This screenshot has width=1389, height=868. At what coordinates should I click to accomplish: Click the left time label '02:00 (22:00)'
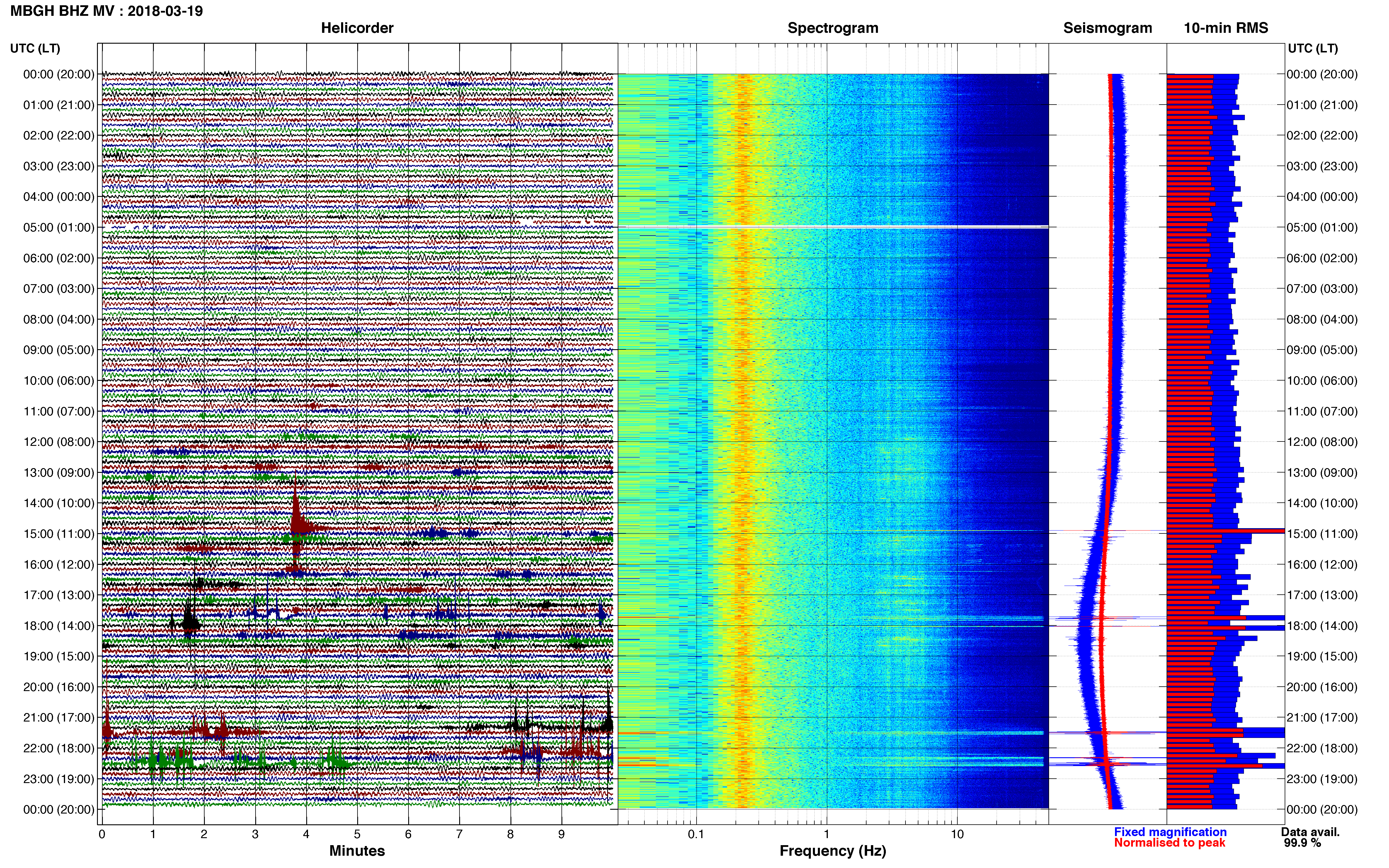(x=59, y=135)
